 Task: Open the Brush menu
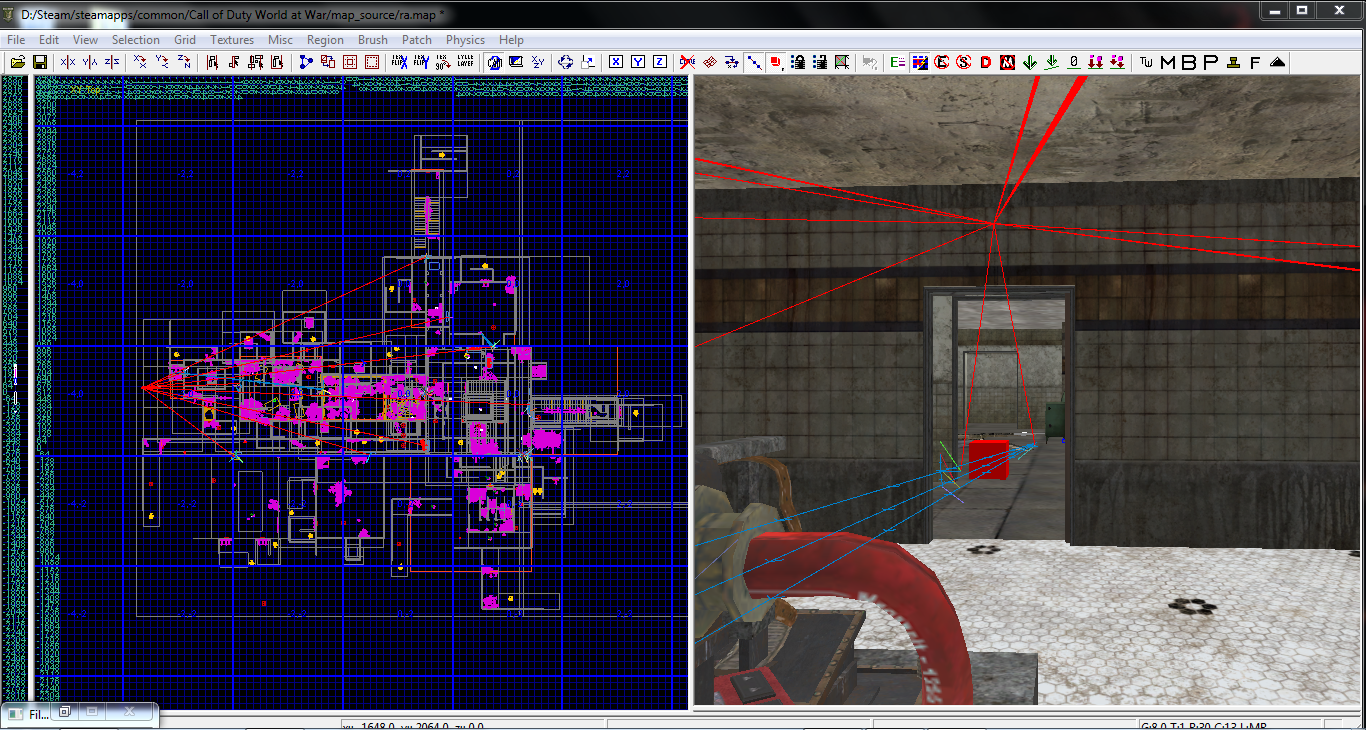click(373, 40)
